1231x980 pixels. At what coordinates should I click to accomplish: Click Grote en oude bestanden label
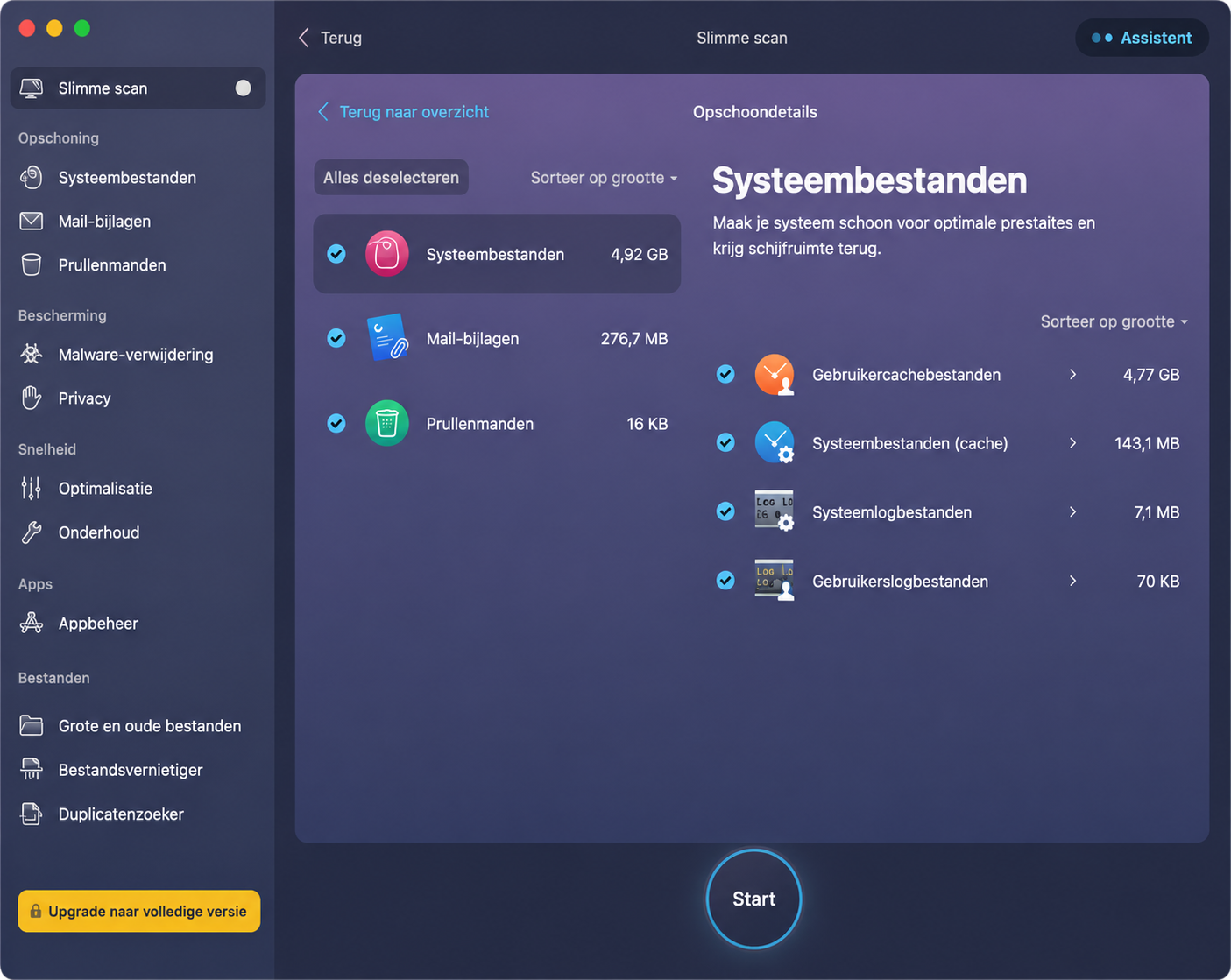point(150,726)
